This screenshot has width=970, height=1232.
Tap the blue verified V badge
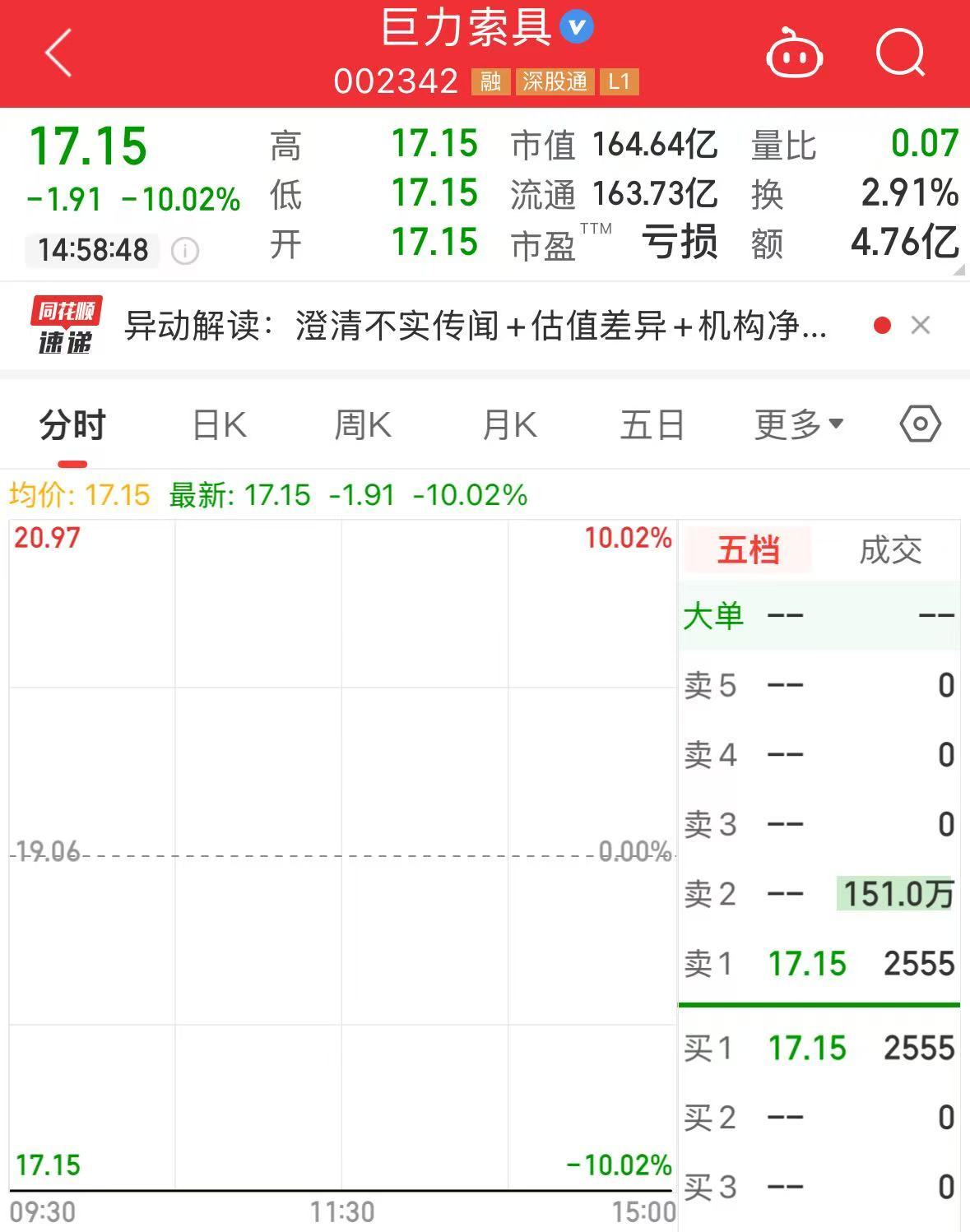[x=577, y=27]
